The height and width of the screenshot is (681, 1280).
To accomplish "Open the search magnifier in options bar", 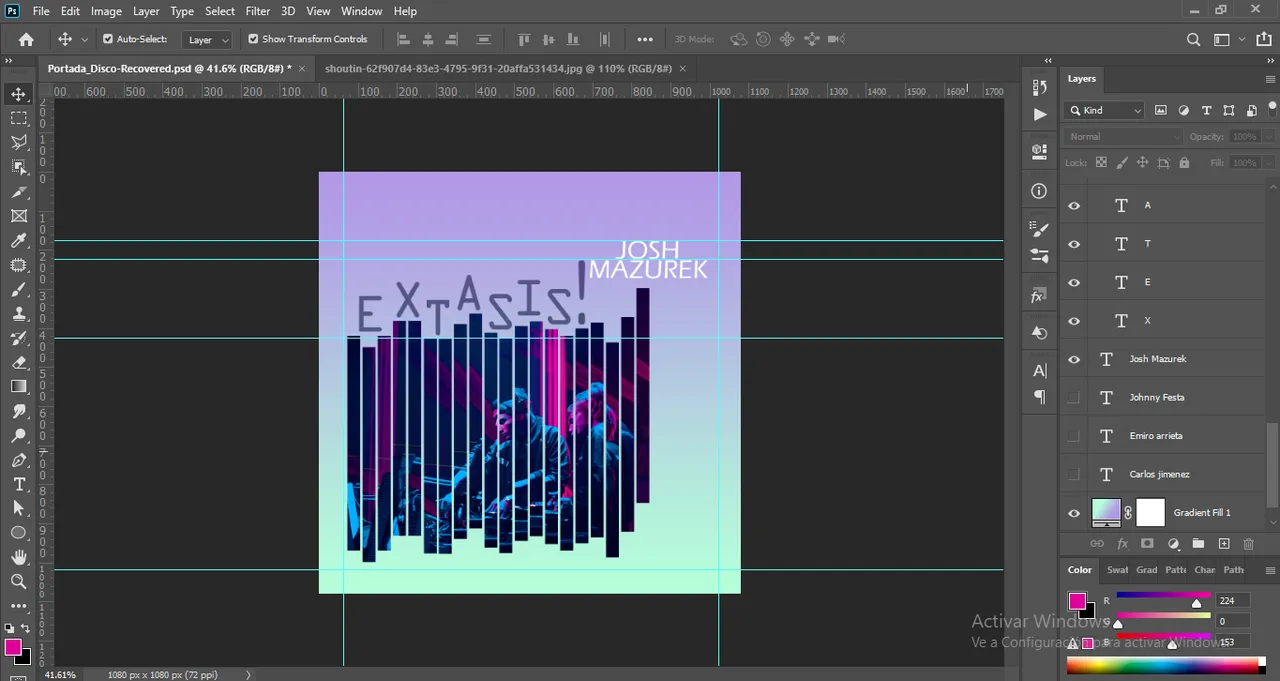I will click(x=1193, y=39).
